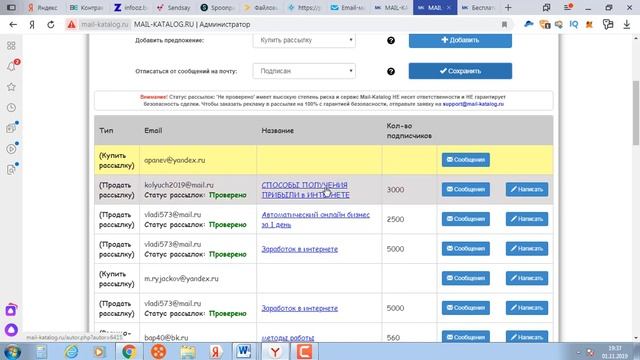
Task: Click "Написать" in the 2500 subscribers row
Action: point(527,219)
